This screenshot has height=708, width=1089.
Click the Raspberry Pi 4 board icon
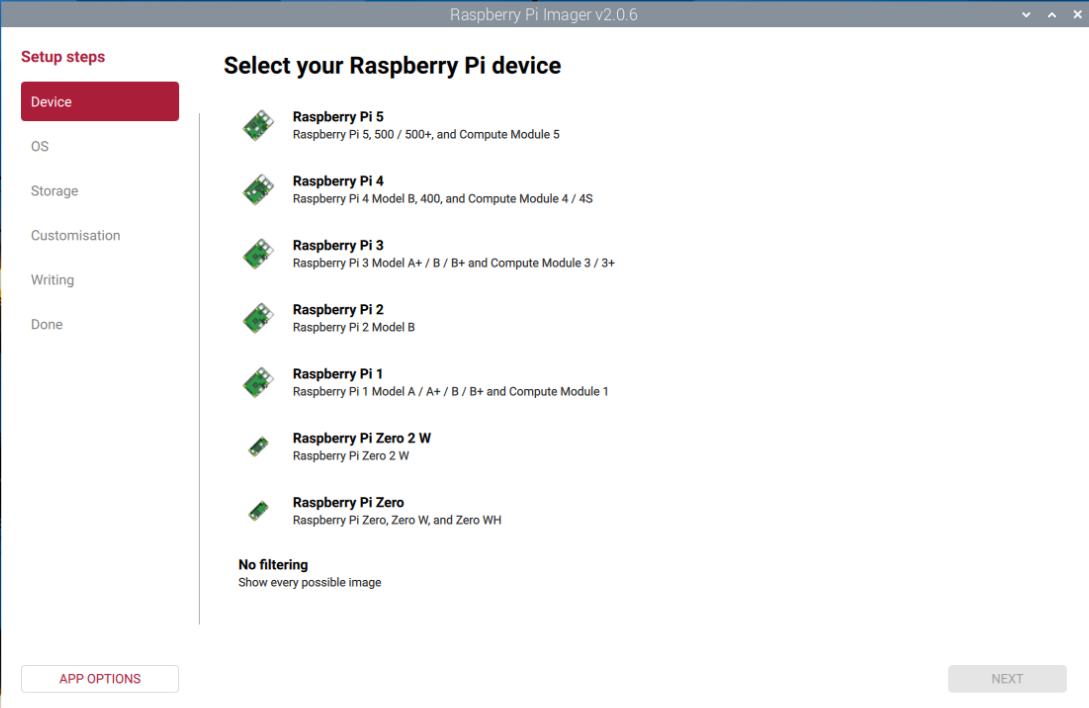[258, 190]
